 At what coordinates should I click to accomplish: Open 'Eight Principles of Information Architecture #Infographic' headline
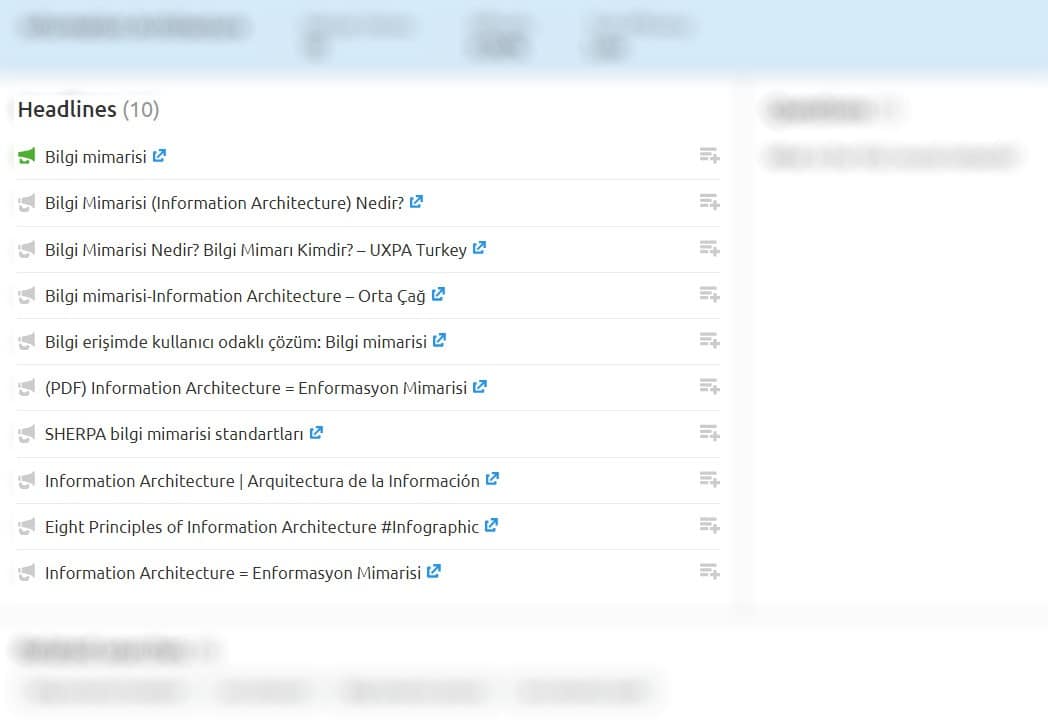pyautogui.click(x=261, y=527)
